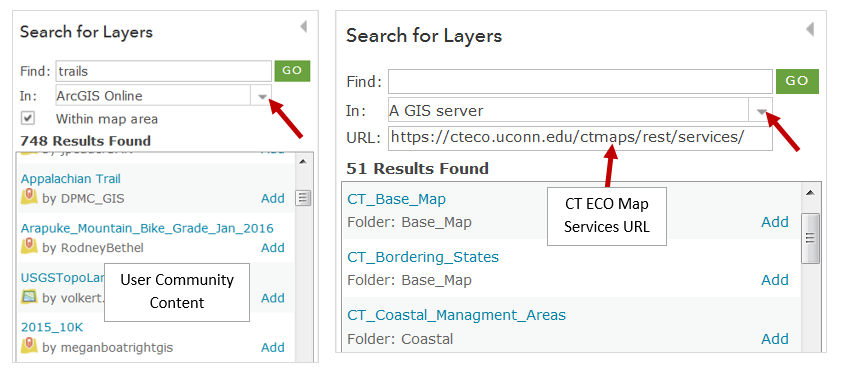This screenshot has height=371, width=844.
Task: Open the CT_Coastal_Managment_Areas service link
Action: coord(456,315)
